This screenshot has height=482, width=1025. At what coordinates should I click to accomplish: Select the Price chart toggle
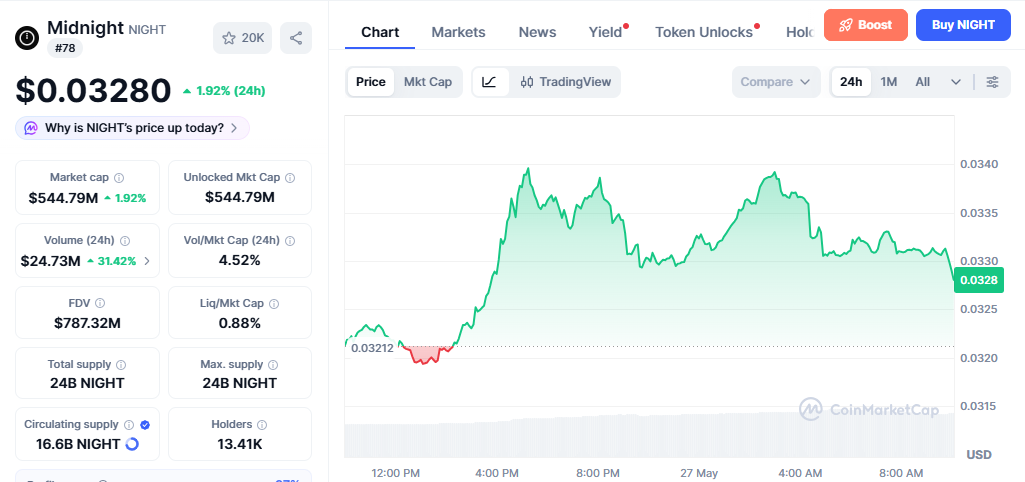[x=371, y=82]
